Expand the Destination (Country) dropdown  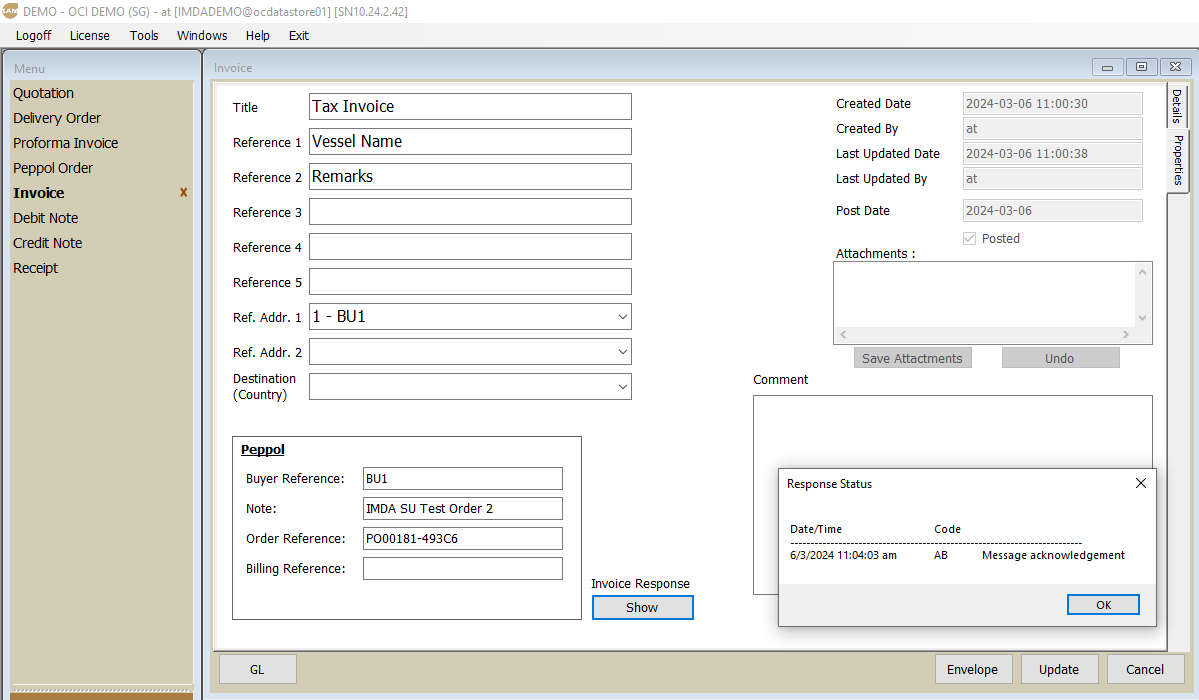(622, 386)
